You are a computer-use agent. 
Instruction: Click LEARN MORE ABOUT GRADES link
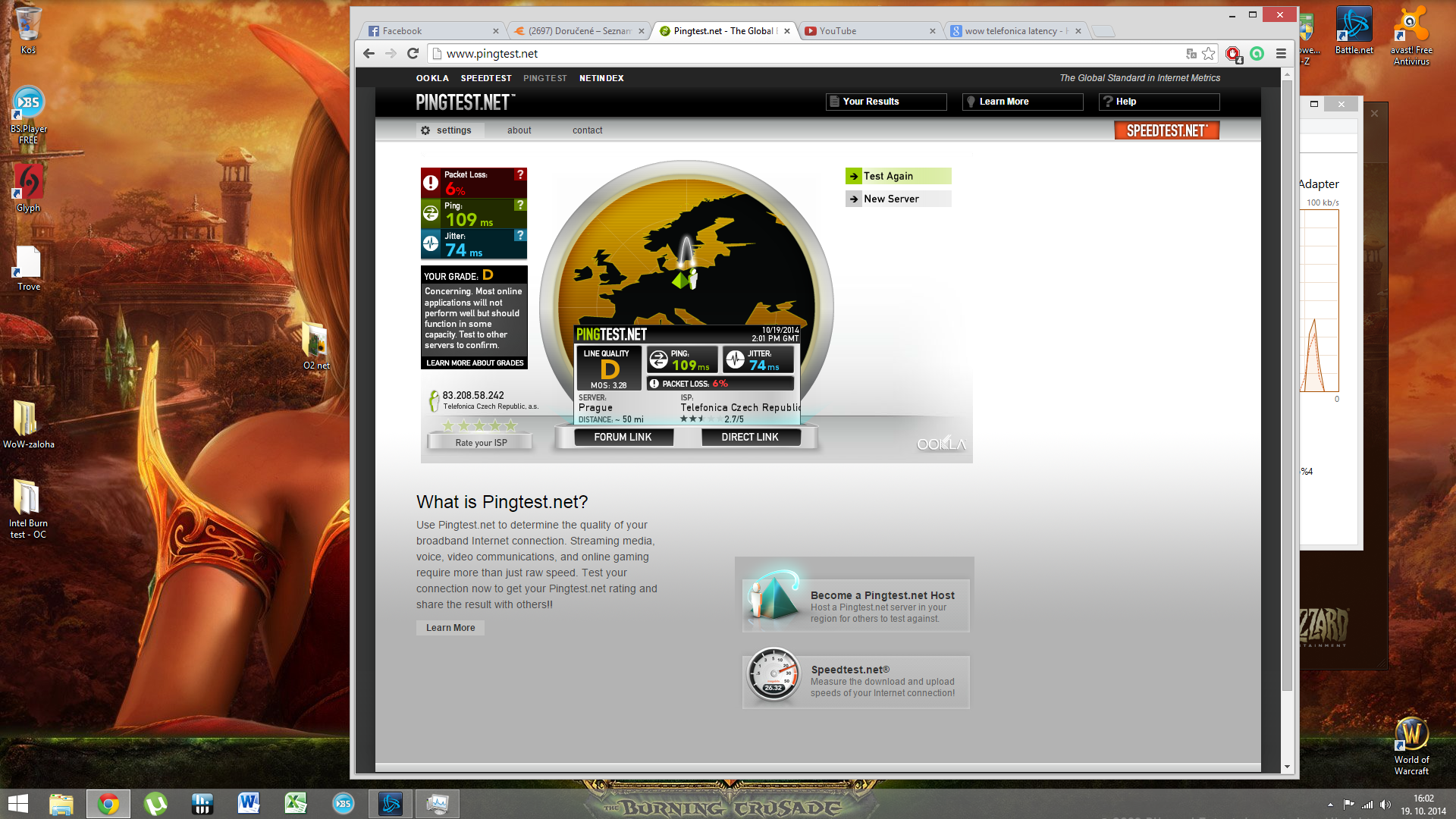(475, 363)
